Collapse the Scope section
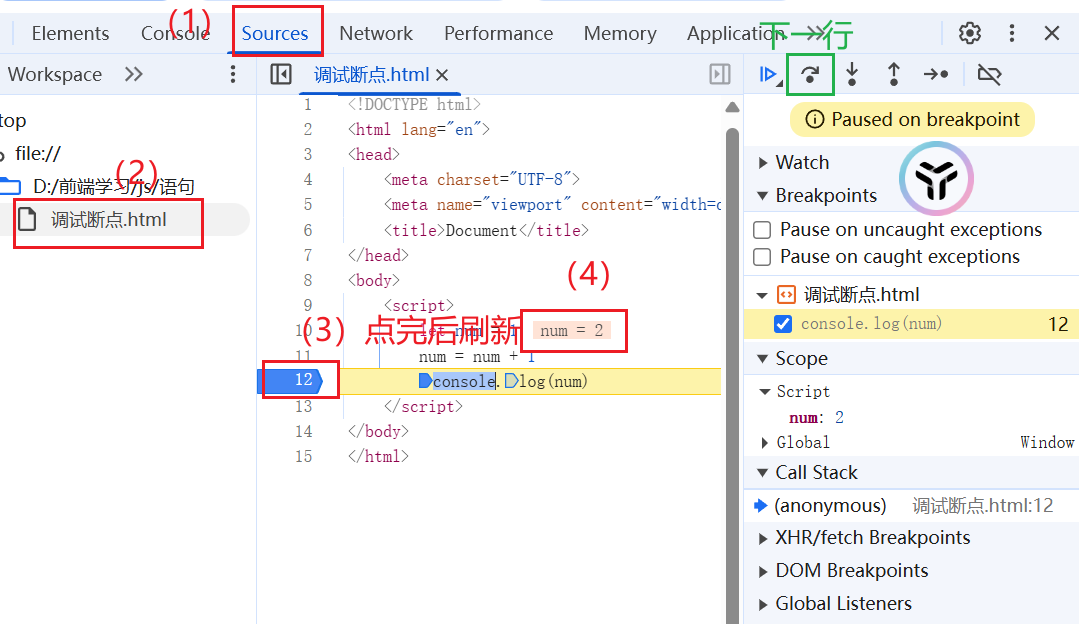The width and height of the screenshot is (1079, 624). (762, 358)
